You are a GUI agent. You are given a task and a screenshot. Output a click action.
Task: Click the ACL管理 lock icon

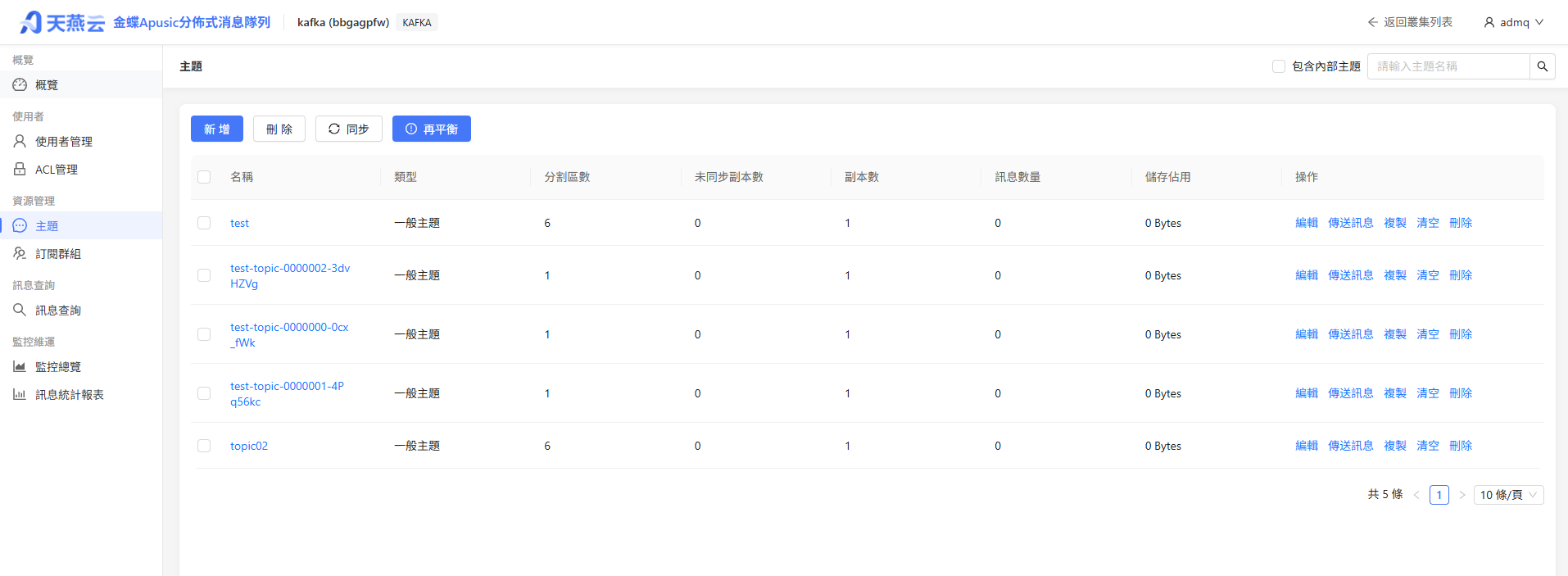click(20, 169)
